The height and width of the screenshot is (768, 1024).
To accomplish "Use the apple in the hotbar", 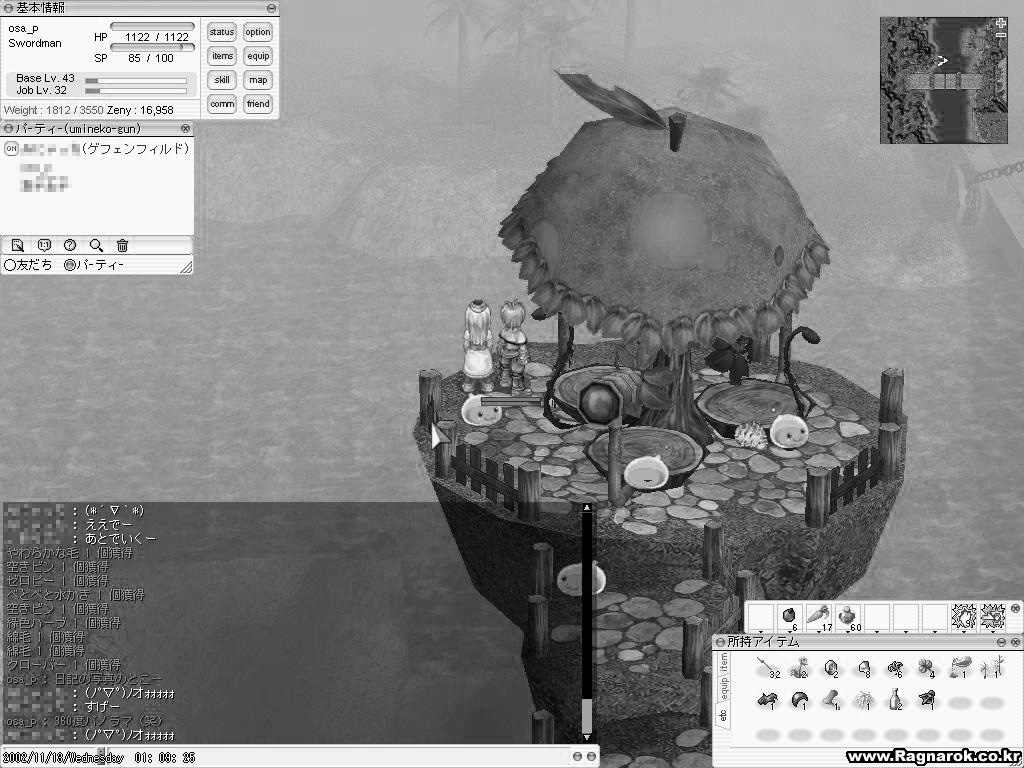I will click(789, 616).
